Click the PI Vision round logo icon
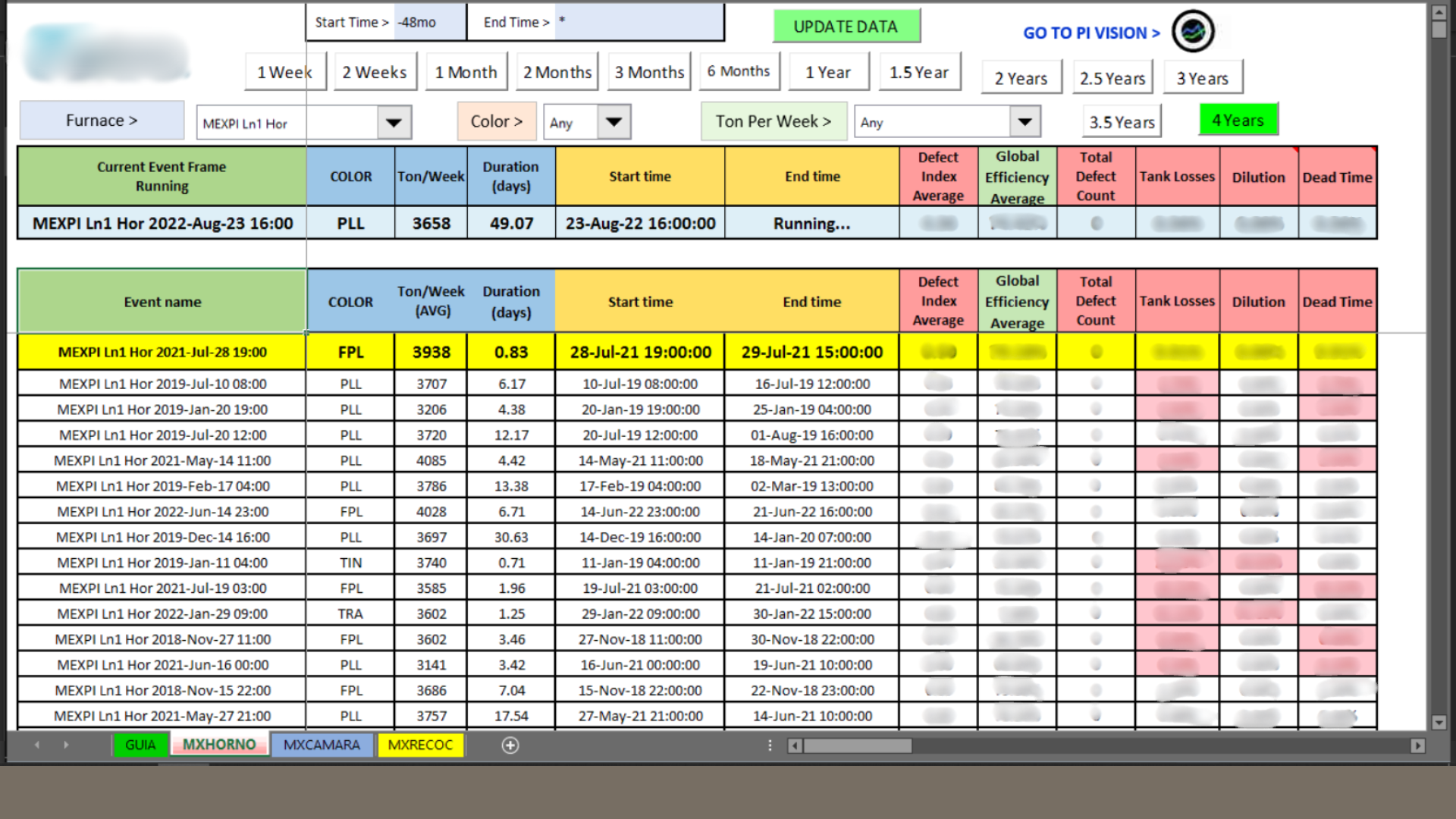Image resolution: width=1456 pixels, height=819 pixels. click(x=1193, y=31)
